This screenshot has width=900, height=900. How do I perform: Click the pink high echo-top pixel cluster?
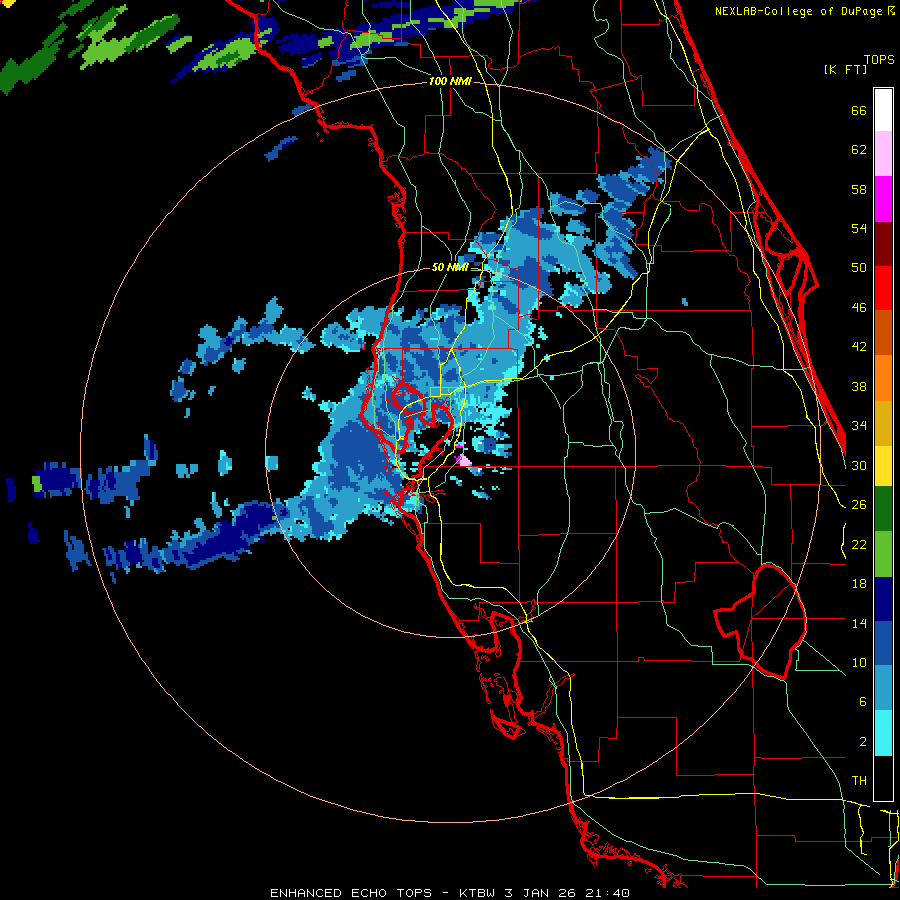pyautogui.click(x=463, y=460)
